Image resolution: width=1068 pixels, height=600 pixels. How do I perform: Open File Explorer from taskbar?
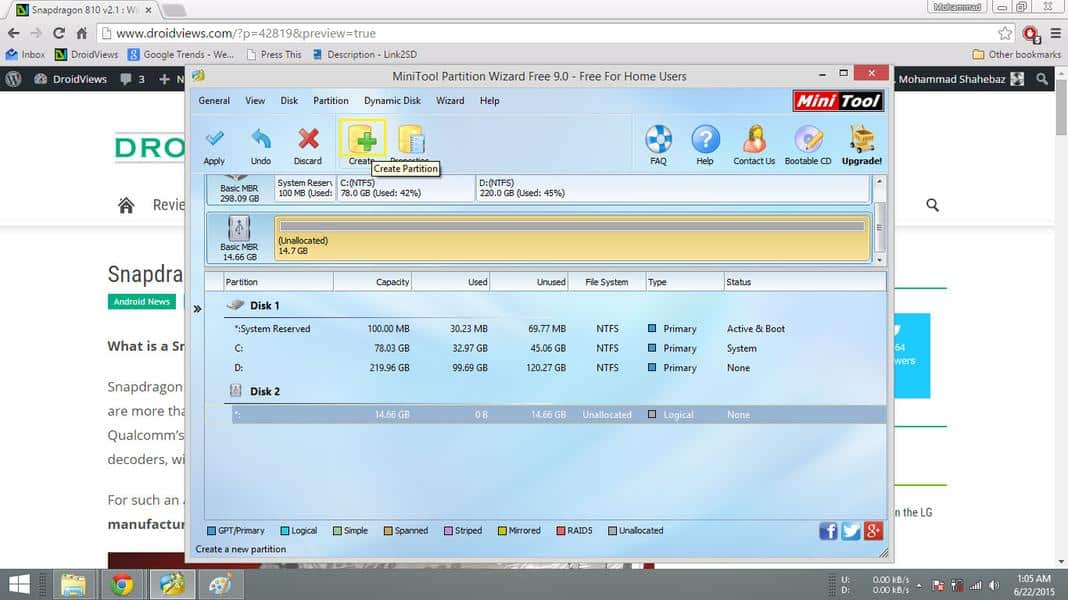[73, 584]
